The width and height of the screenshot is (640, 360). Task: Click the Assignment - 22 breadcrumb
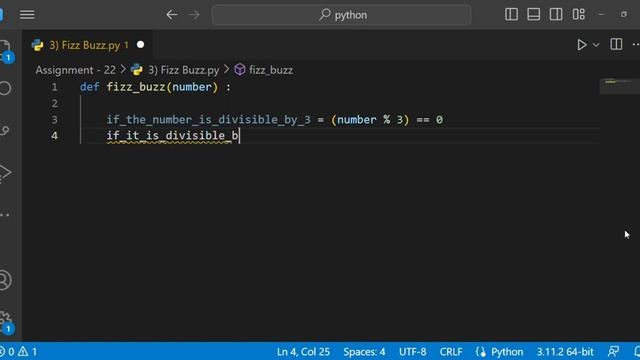pyautogui.click(x=76, y=70)
